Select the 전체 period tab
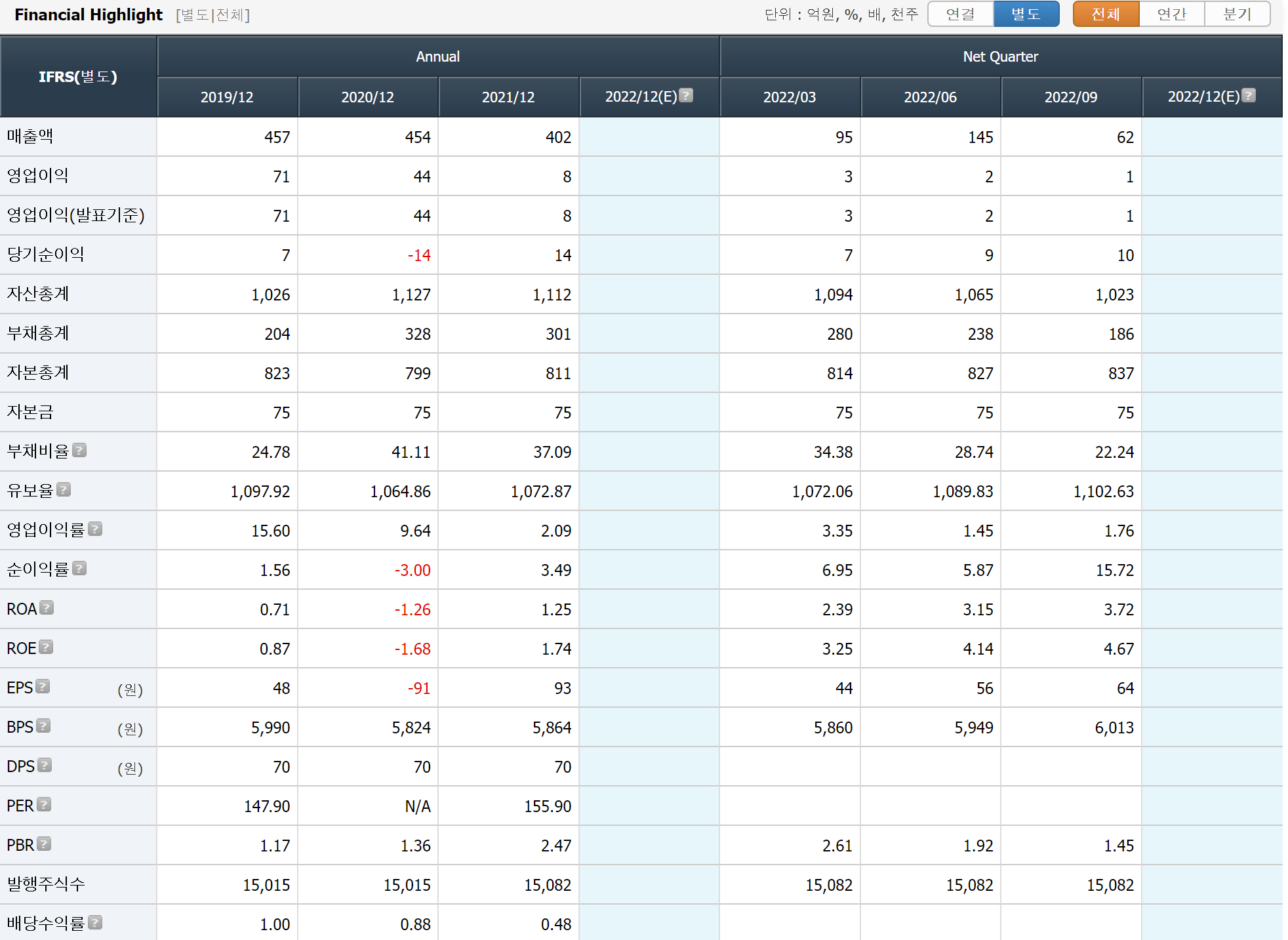Viewport: 1288px width, 940px height. (1106, 14)
